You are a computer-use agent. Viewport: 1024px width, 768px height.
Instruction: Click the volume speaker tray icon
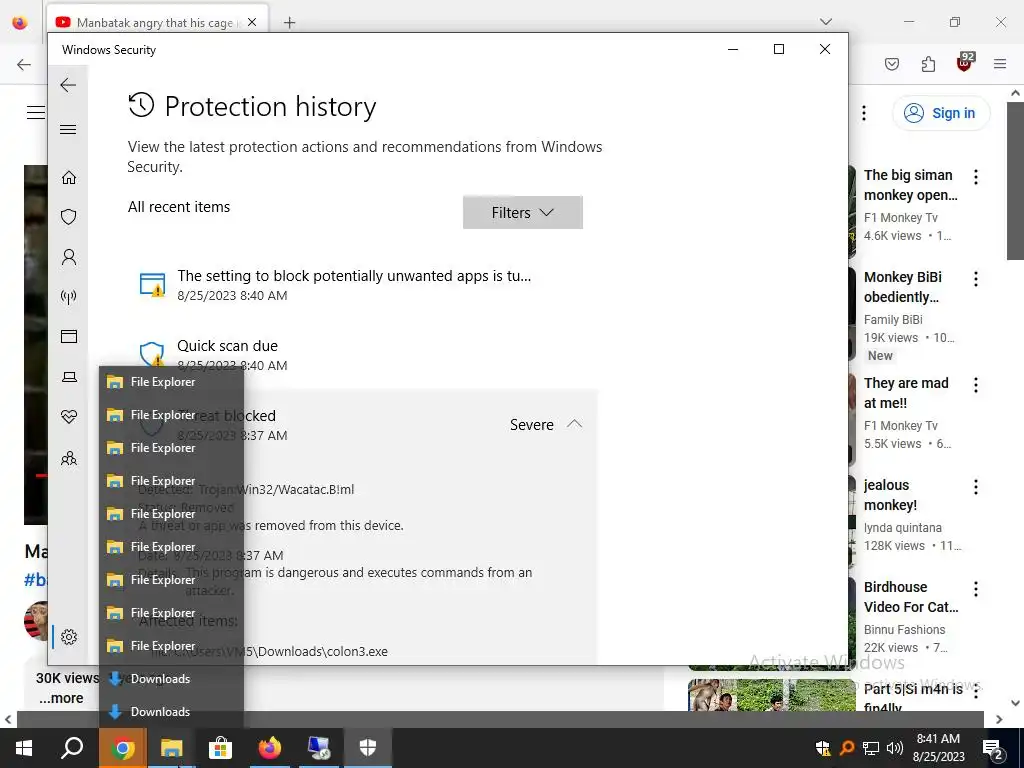click(x=894, y=748)
